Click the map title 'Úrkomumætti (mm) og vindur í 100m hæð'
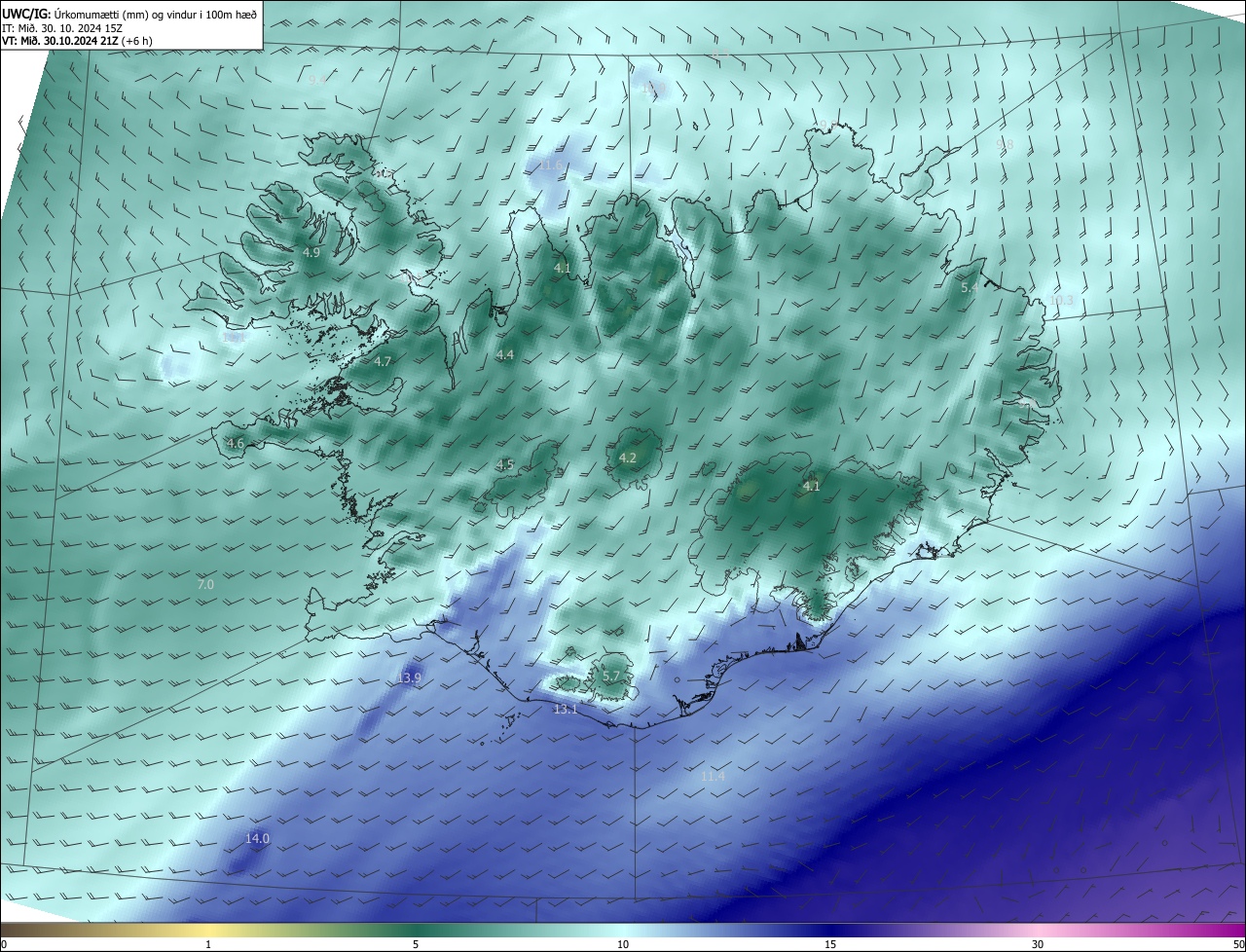The width and height of the screenshot is (1246, 952). [156, 15]
